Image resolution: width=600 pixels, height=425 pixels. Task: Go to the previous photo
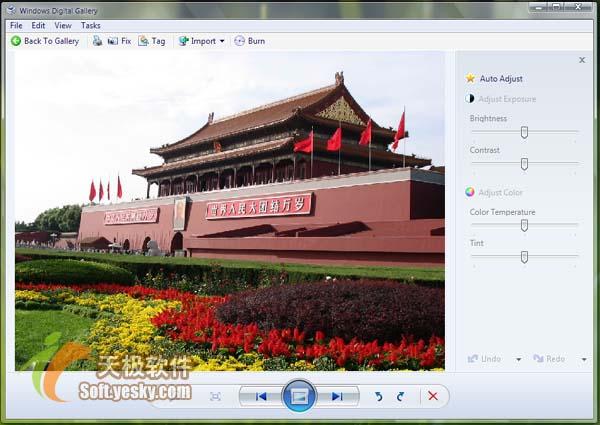point(261,396)
